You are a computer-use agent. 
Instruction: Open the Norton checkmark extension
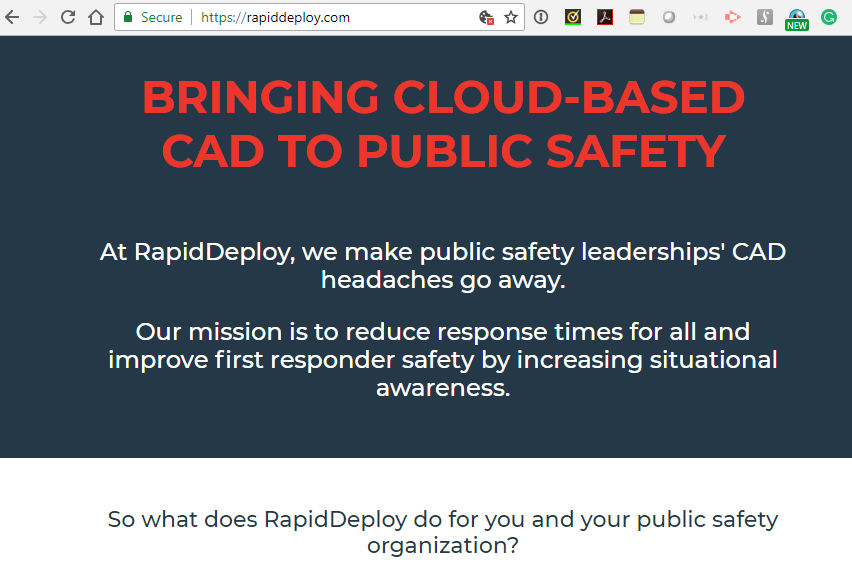573,17
